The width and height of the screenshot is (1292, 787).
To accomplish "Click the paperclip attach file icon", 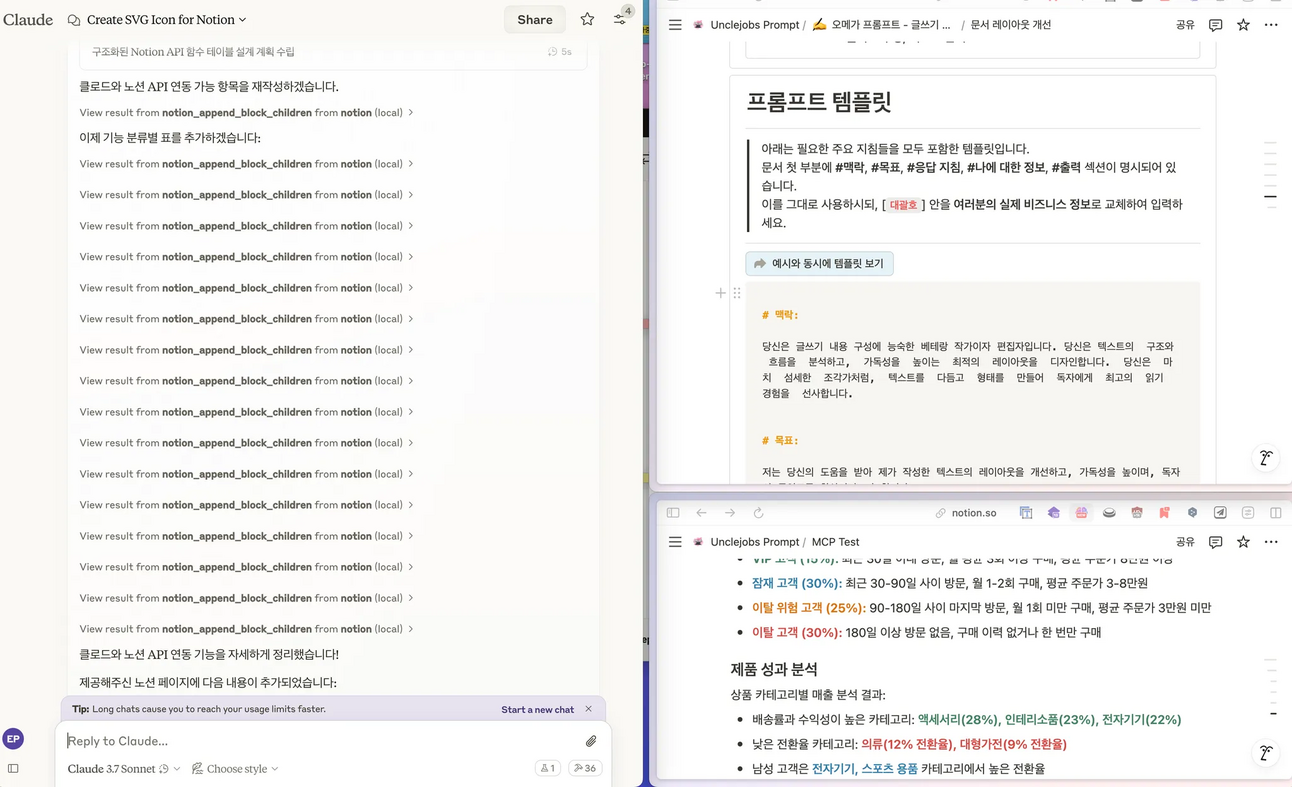I will click(x=591, y=741).
